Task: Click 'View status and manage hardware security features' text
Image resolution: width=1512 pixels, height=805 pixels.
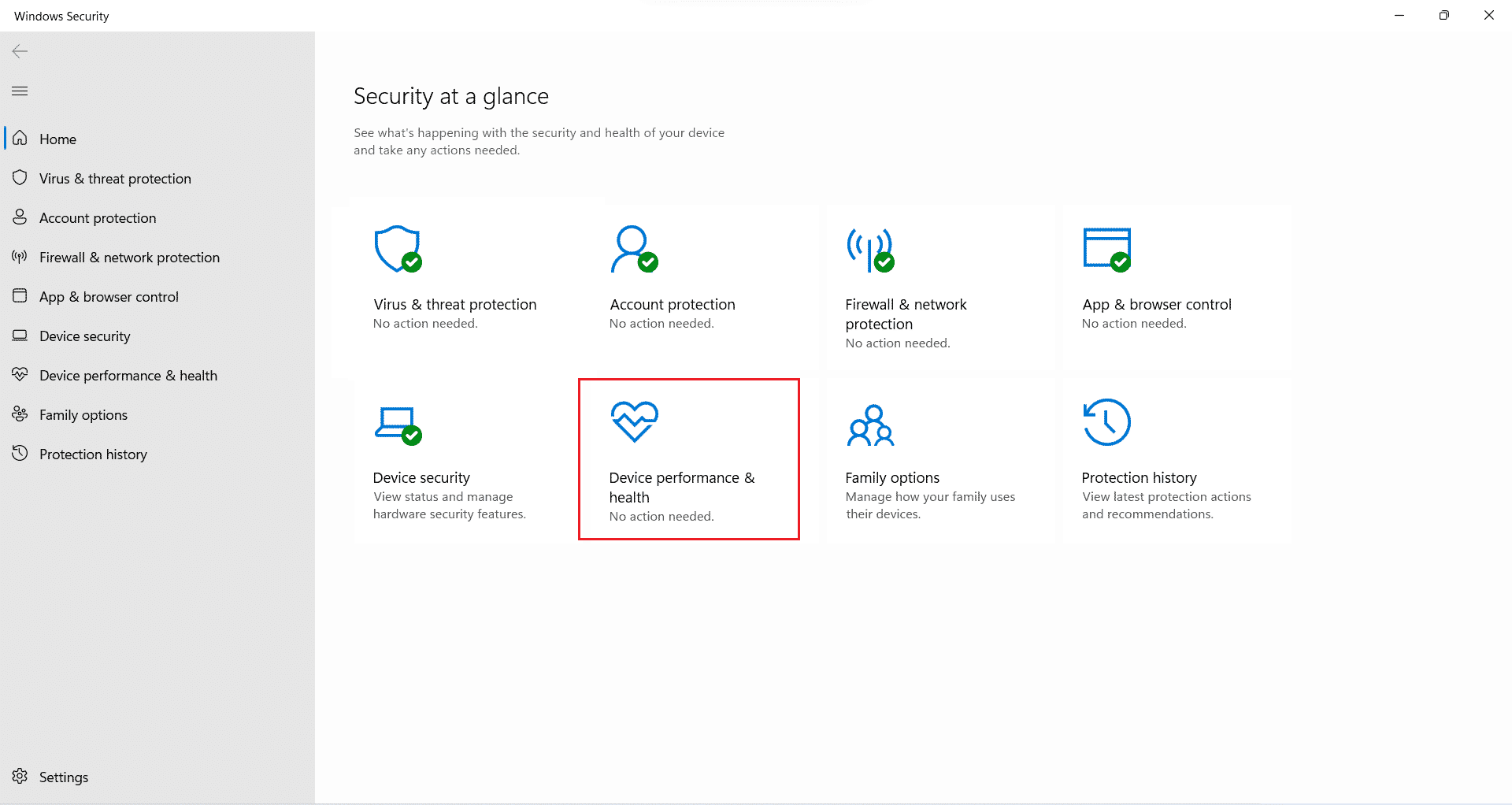Action: point(450,506)
